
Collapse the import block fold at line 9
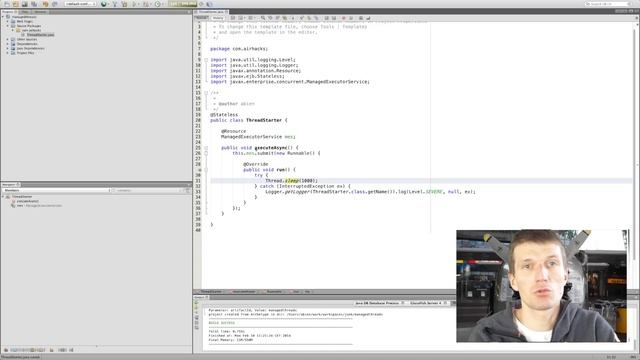[x=206, y=60]
